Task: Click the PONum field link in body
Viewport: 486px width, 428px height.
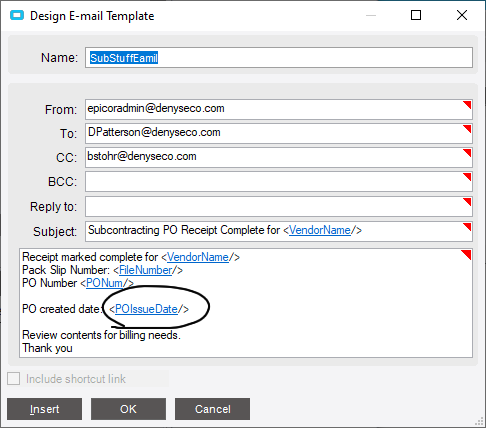Action: tap(104, 283)
